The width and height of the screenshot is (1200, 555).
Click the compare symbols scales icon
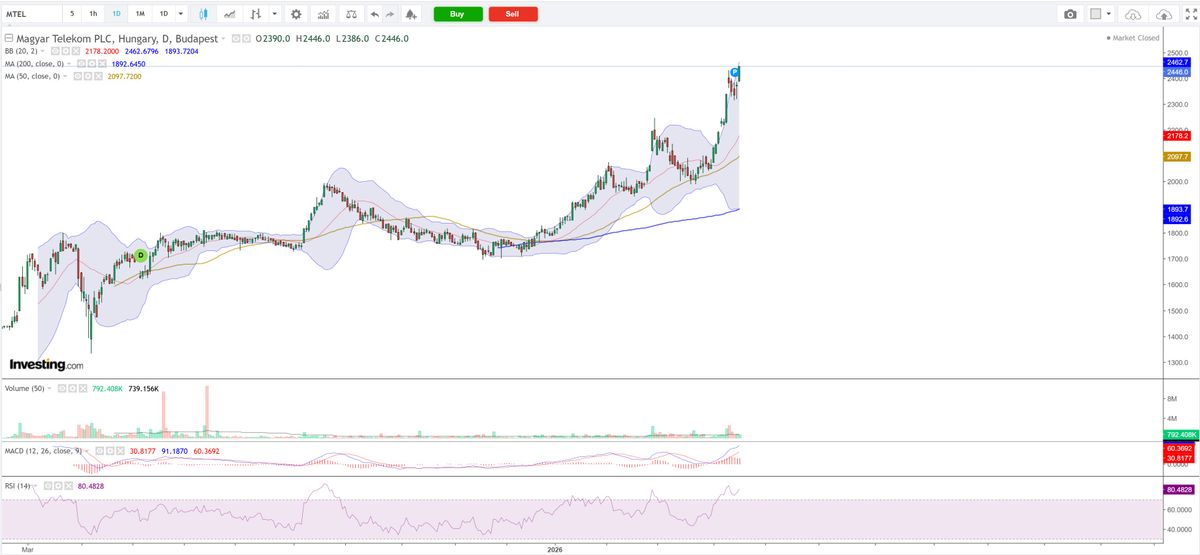pos(350,14)
